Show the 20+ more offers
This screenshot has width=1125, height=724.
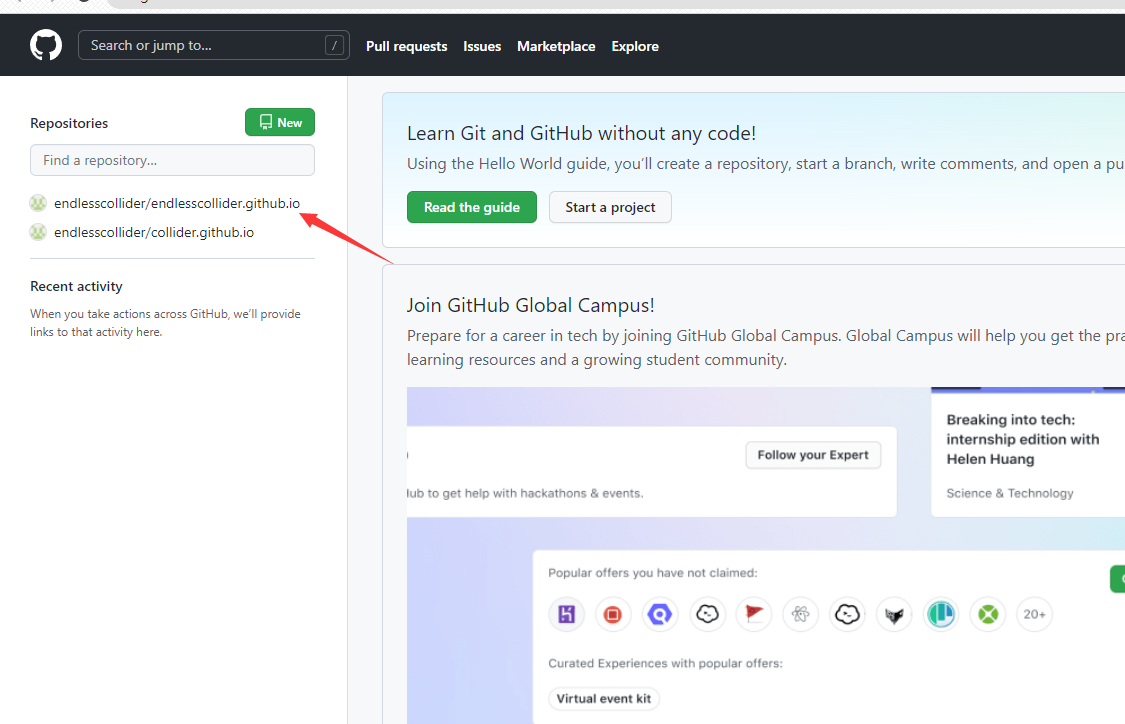pos(1035,614)
